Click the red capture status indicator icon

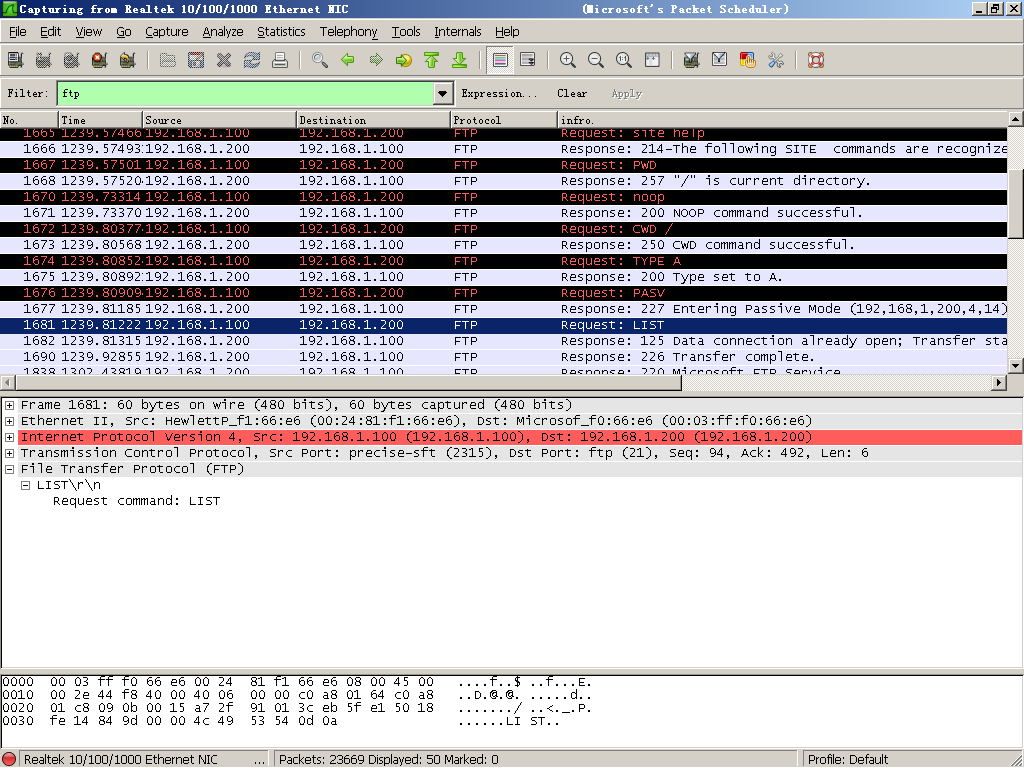click(x=9, y=760)
